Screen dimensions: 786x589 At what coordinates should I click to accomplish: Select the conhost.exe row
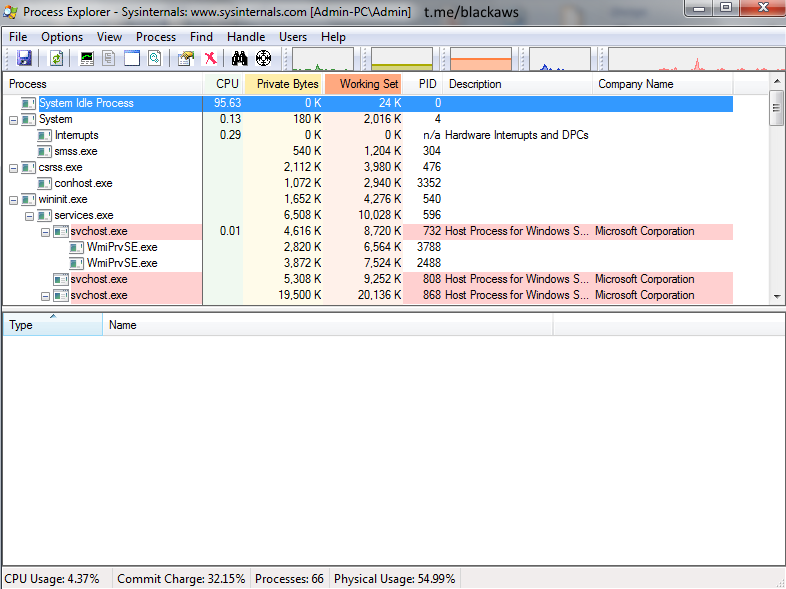click(368, 183)
